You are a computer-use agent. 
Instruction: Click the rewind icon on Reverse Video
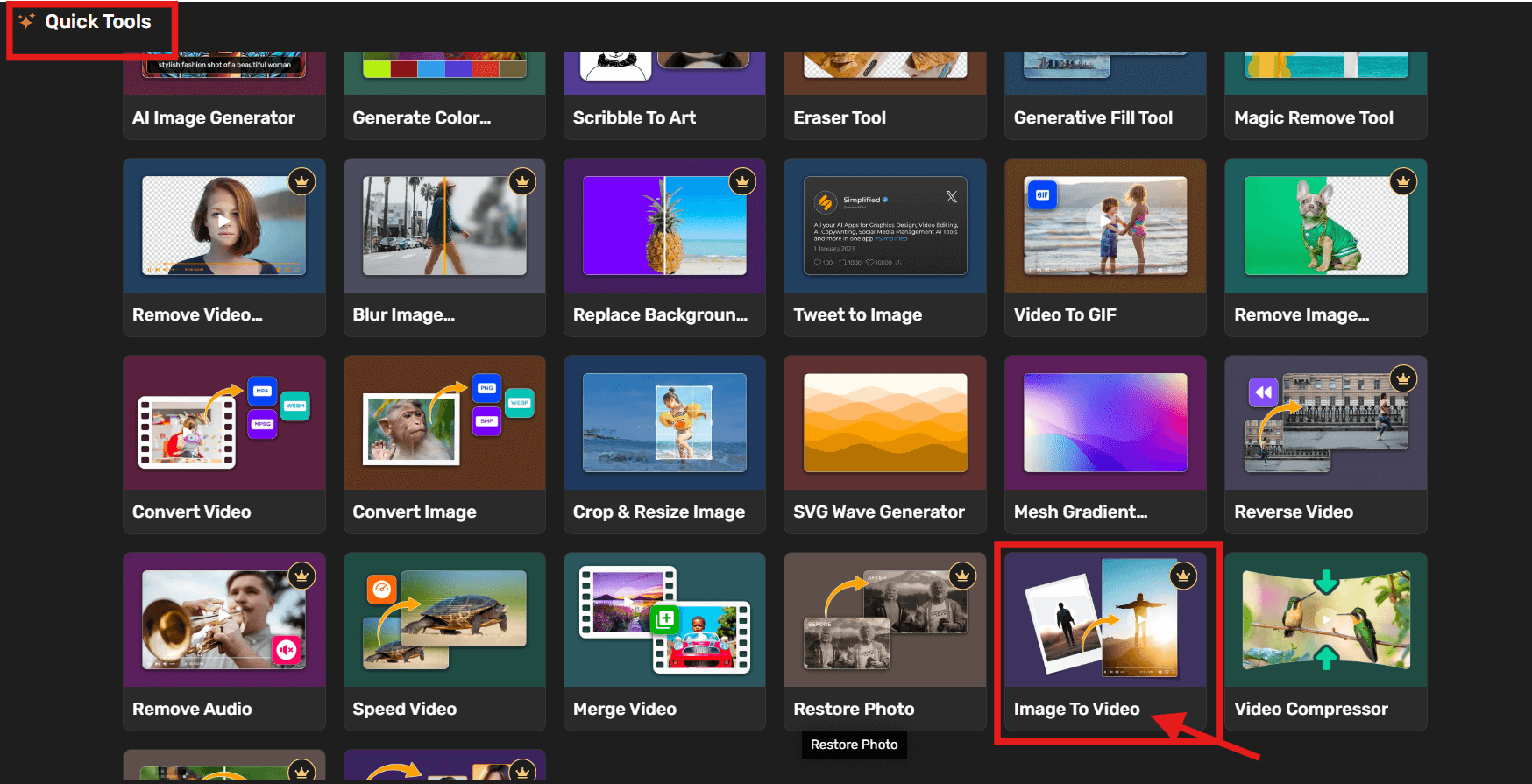(1263, 392)
